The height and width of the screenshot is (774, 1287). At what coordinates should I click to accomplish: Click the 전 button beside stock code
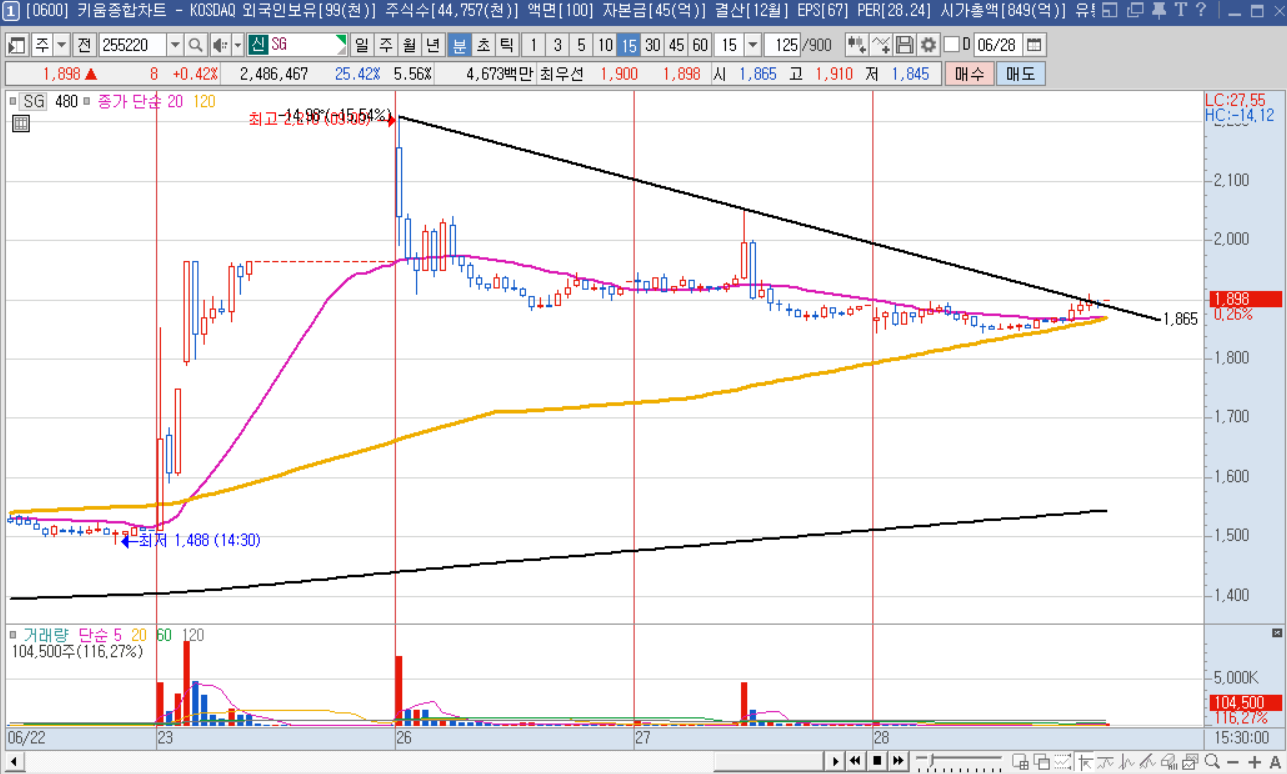(85, 46)
